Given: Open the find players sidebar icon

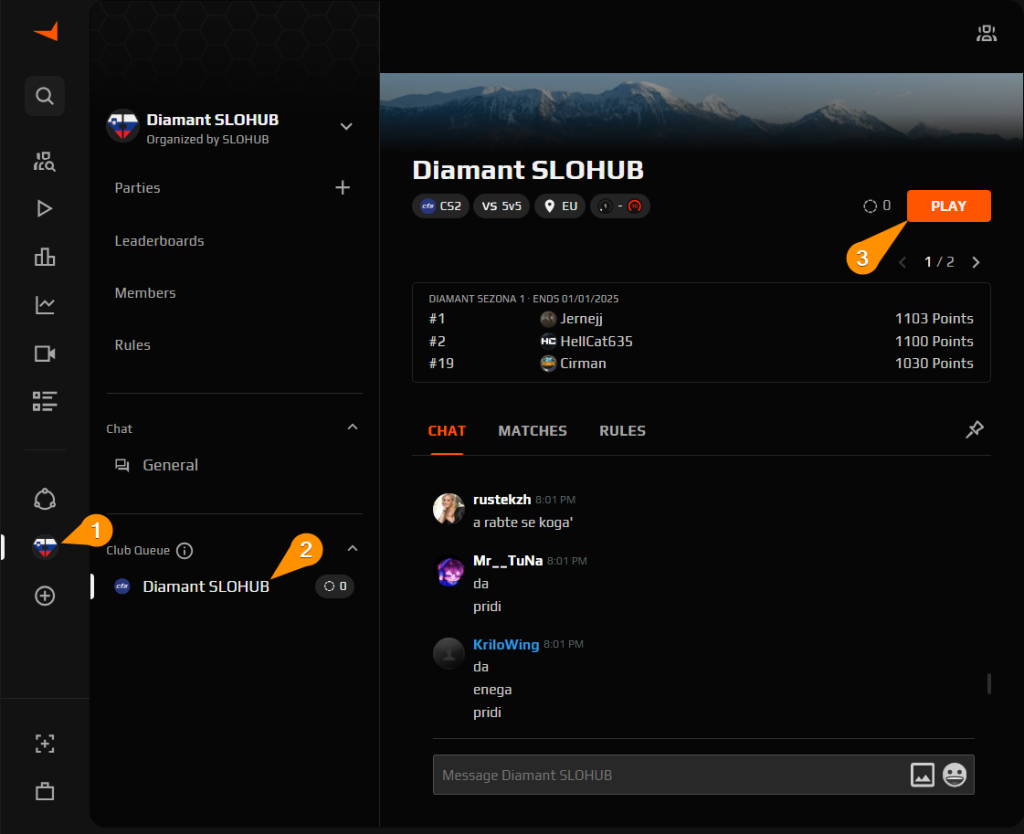Looking at the screenshot, I should (44, 161).
